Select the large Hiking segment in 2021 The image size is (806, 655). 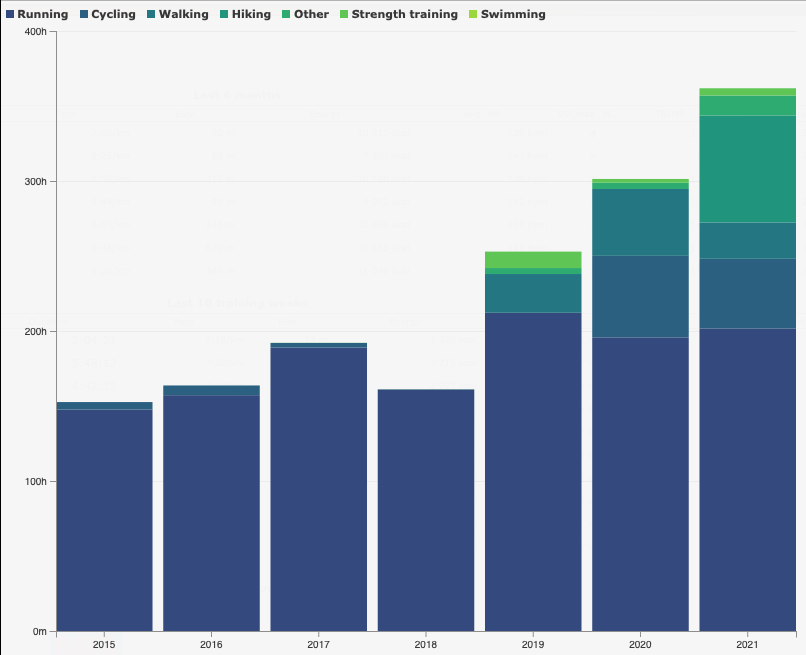coord(747,169)
